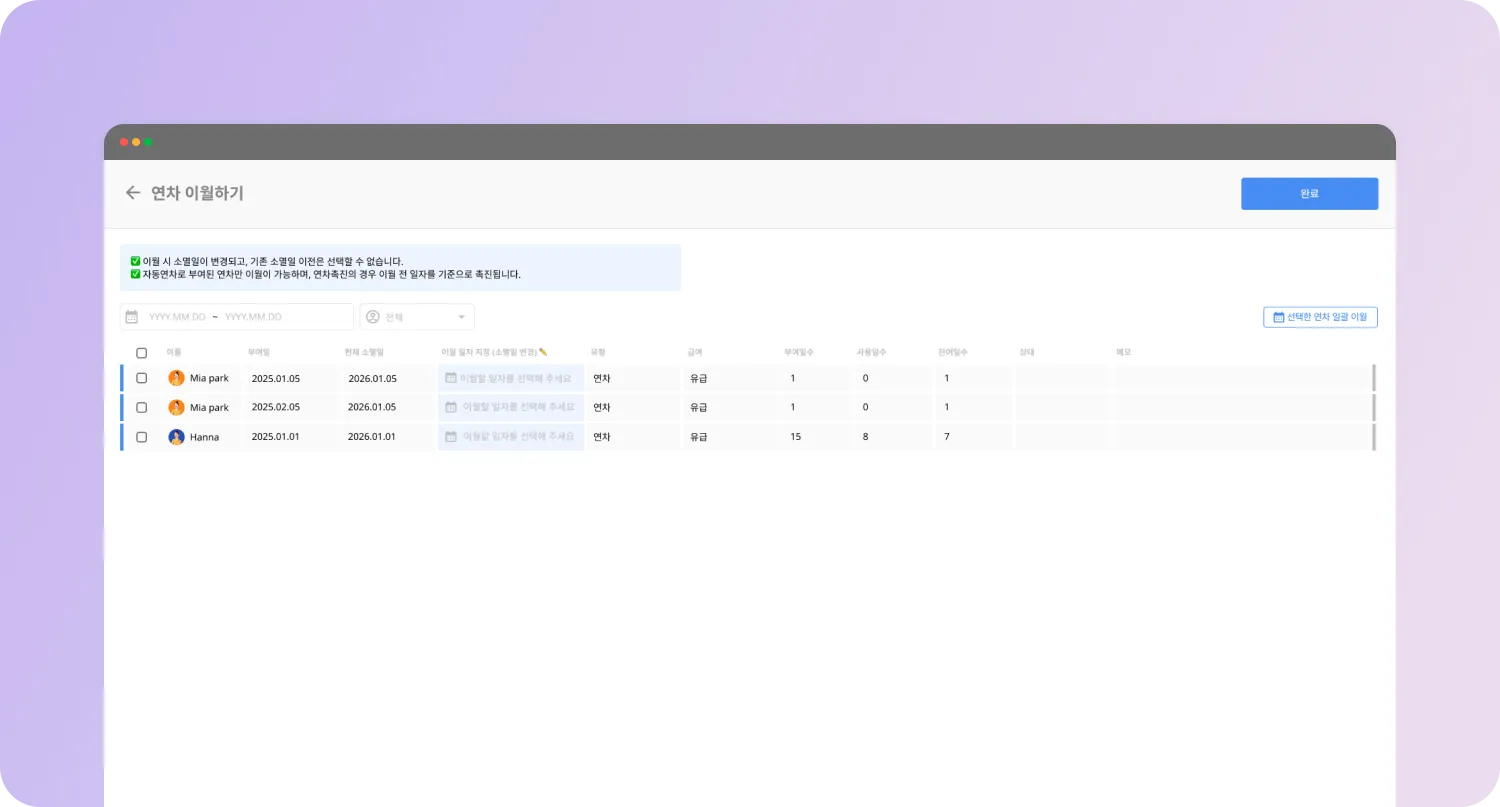Click the 이름 column header
The image size is (1500, 807).
click(x=174, y=352)
